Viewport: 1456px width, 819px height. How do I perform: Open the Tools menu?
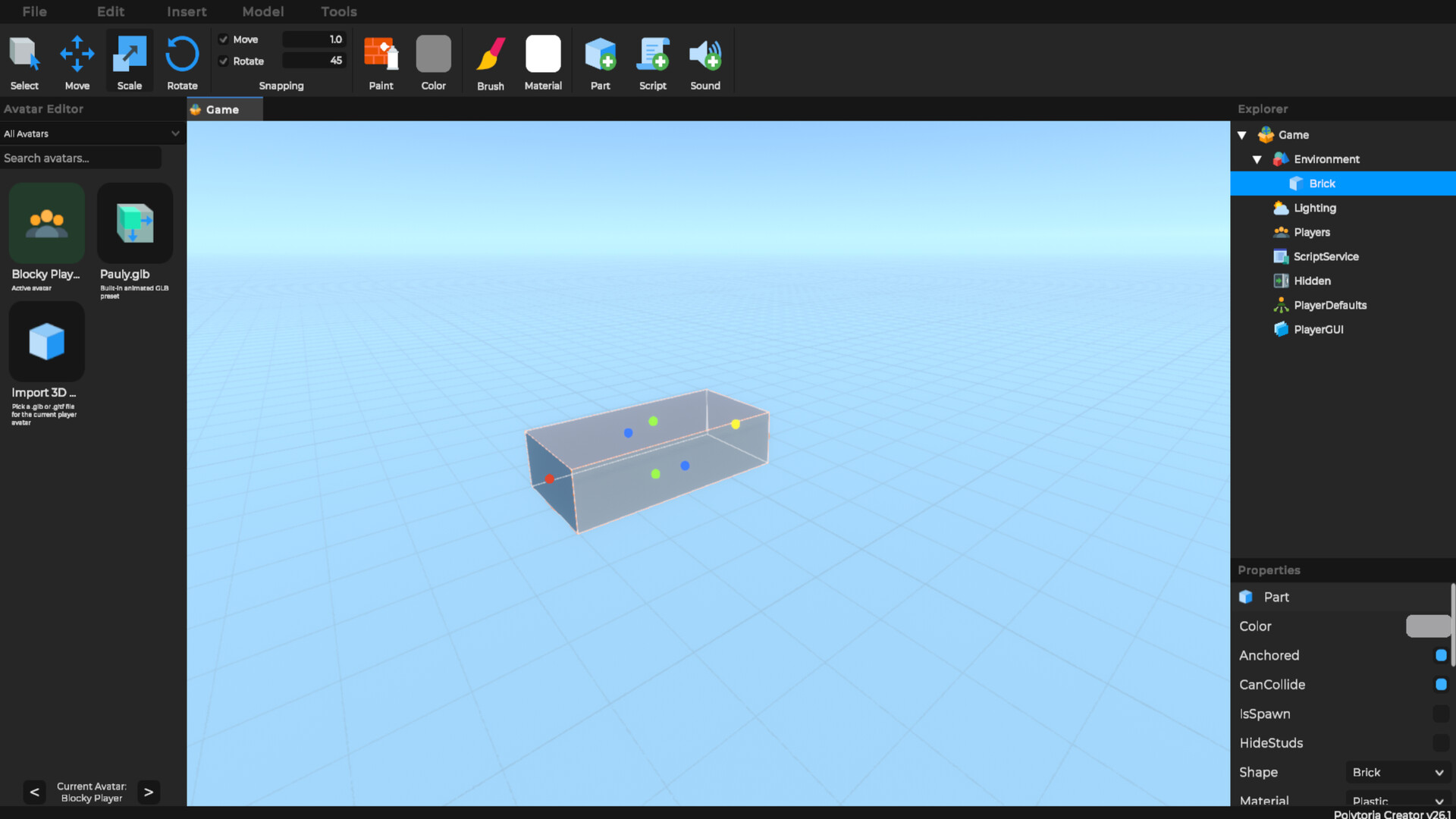pyautogui.click(x=338, y=11)
